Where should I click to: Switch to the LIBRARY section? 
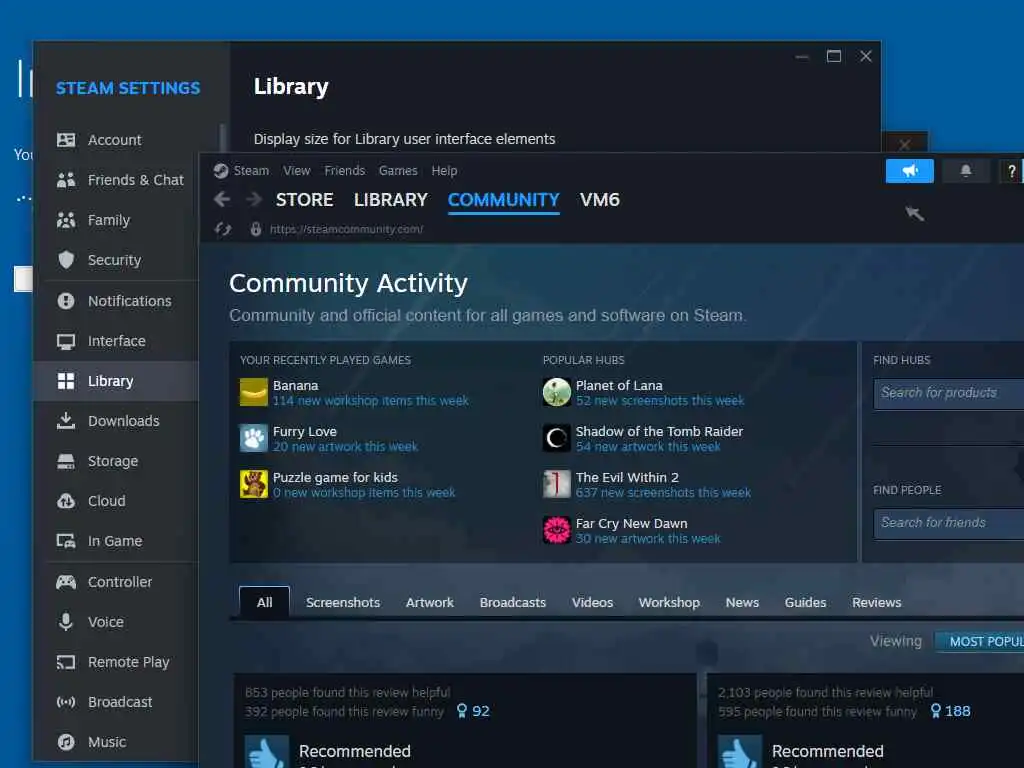point(391,200)
